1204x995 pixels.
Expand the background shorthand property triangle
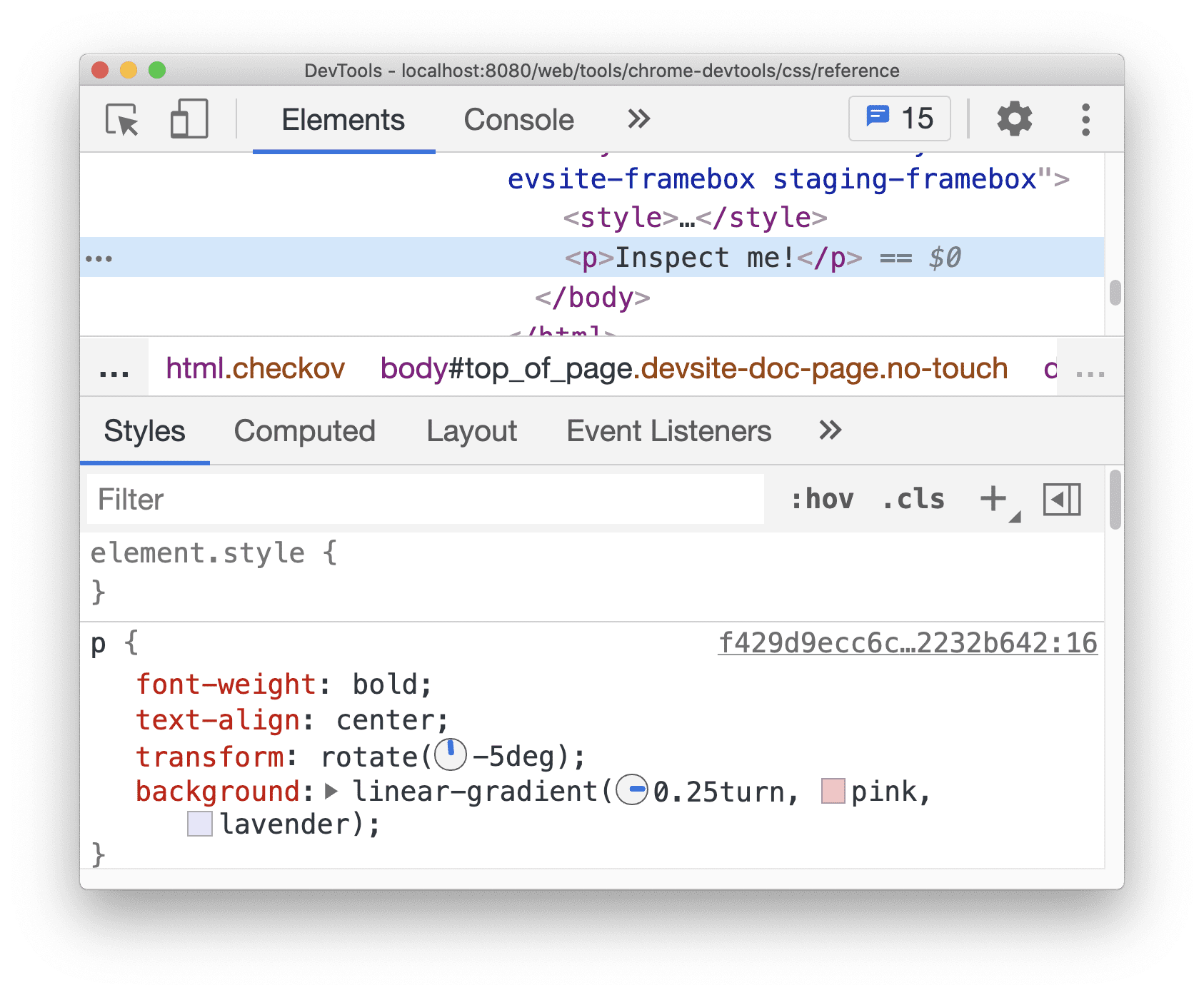click(x=331, y=791)
